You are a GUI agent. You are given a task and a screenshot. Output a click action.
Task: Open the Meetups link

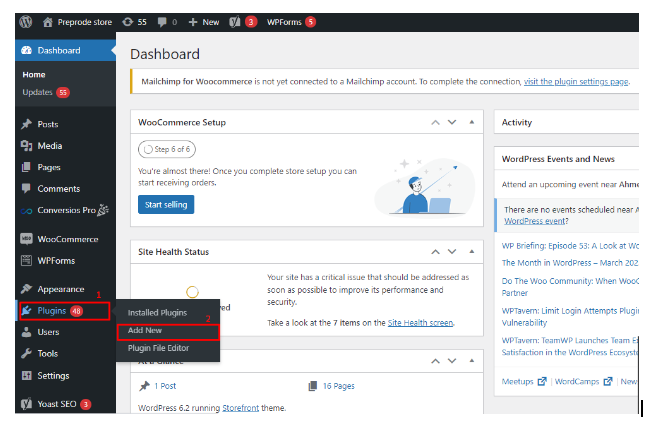click(517, 381)
